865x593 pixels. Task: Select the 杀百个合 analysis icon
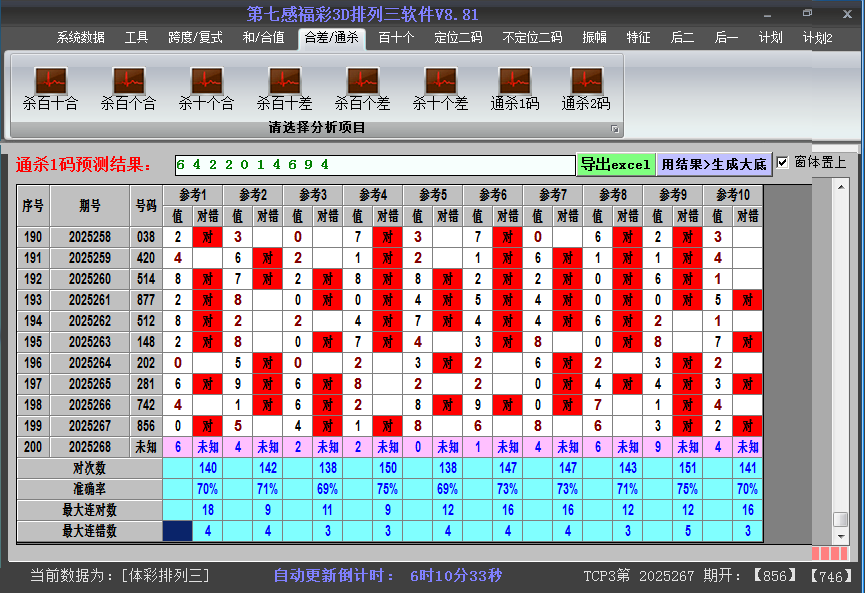tap(127, 85)
